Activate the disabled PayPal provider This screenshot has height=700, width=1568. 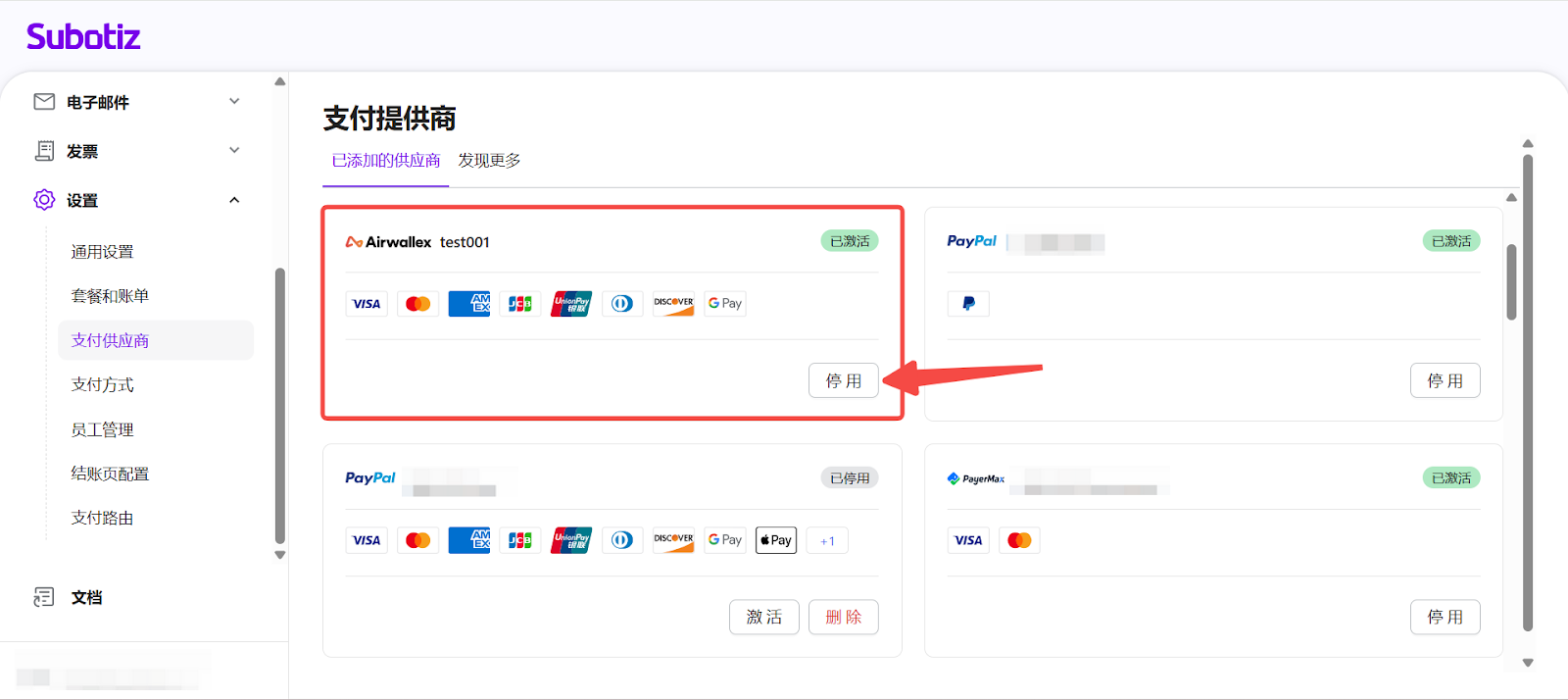tap(763, 617)
